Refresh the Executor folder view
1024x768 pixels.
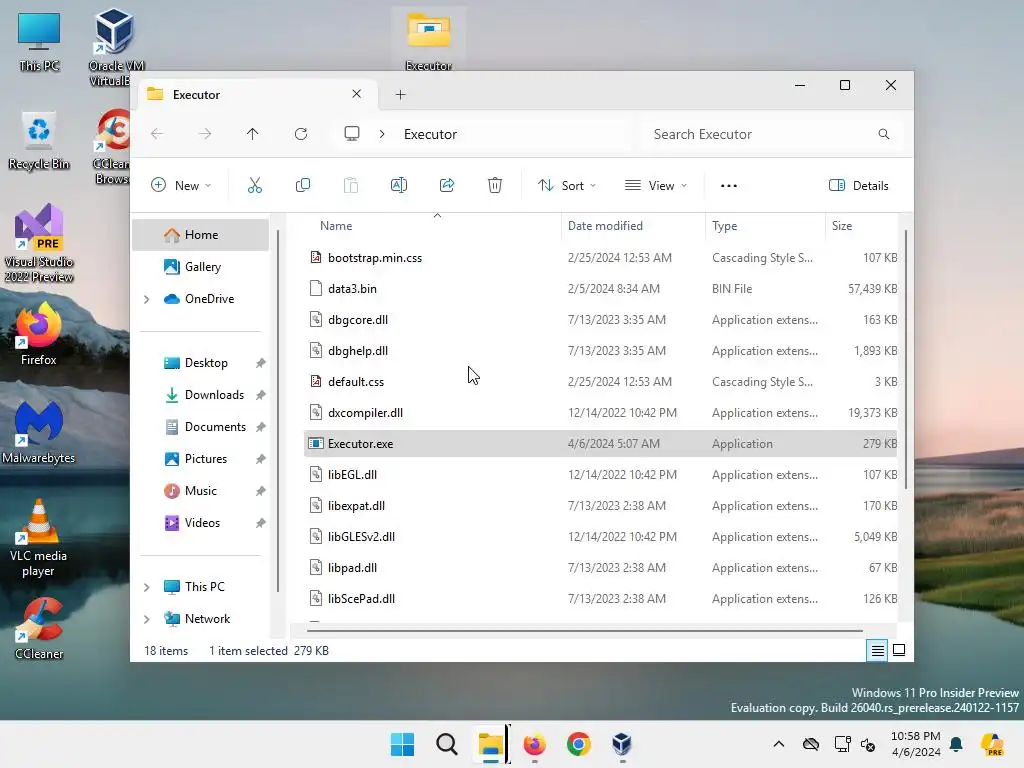coord(301,134)
